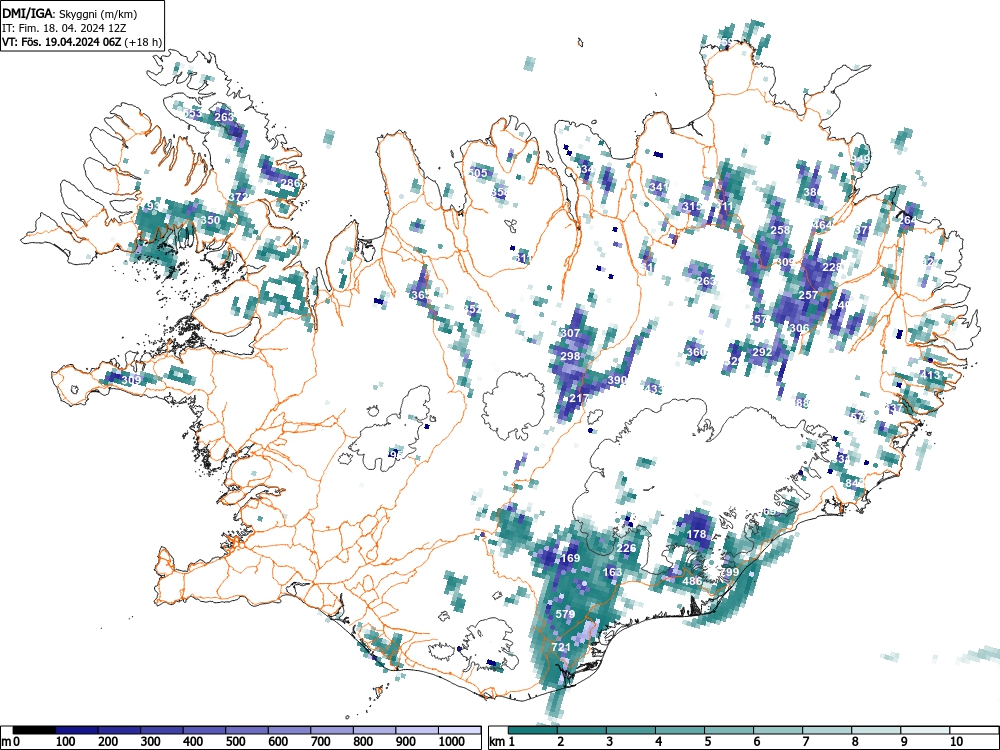
Task: Click the "1000" legend label
Action: tap(451, 742)
